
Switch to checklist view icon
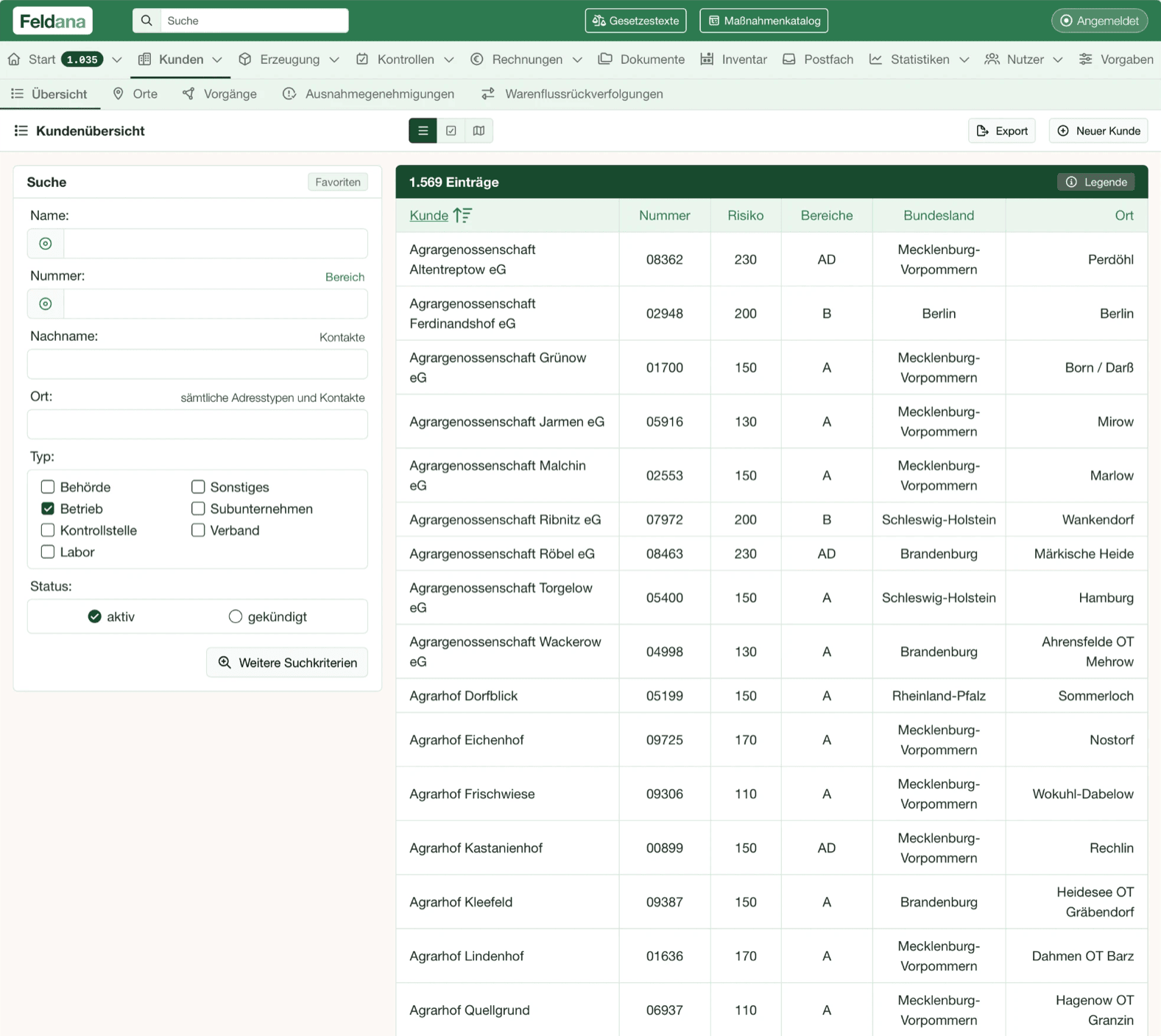[451, 131]
